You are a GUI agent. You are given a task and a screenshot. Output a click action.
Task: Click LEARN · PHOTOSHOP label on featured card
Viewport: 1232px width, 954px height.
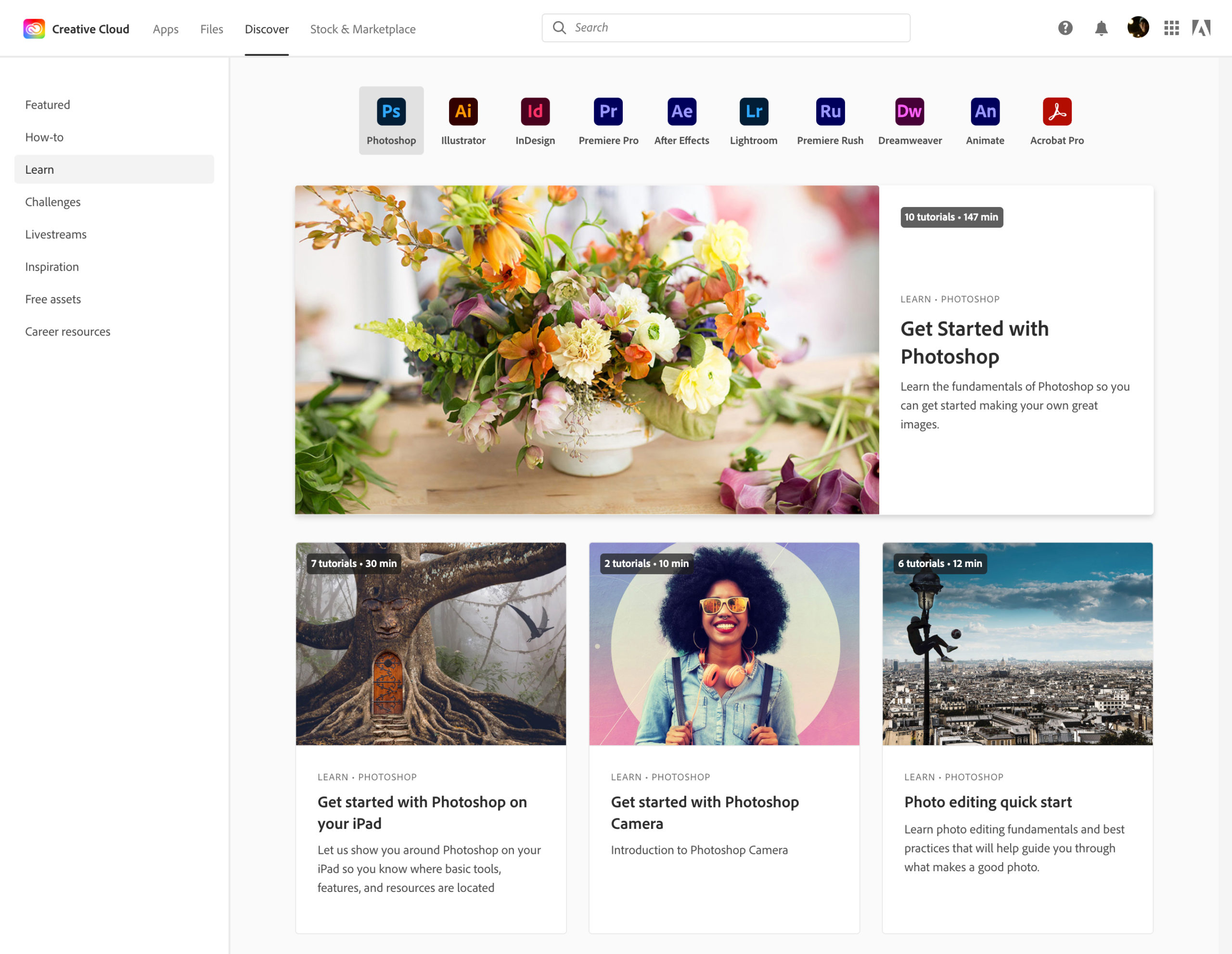pyautogui.click(x=950, y=299)
